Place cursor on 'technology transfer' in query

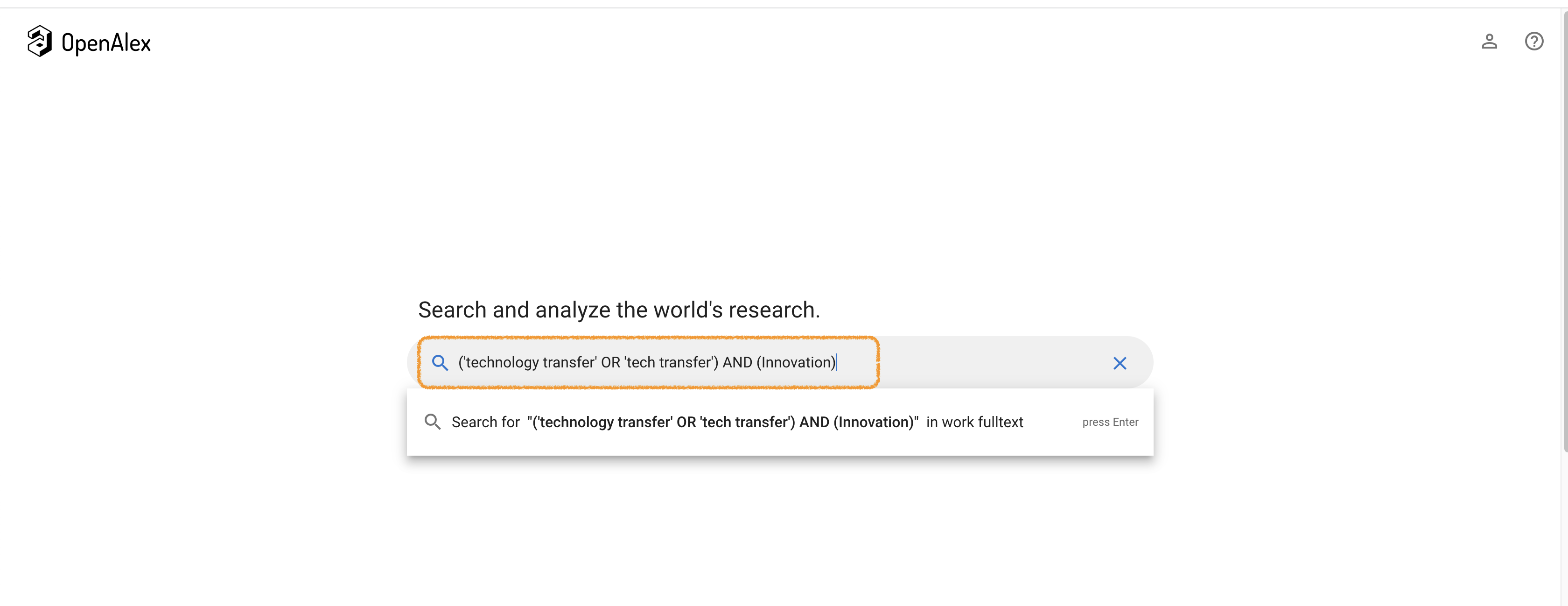point(530,363)
